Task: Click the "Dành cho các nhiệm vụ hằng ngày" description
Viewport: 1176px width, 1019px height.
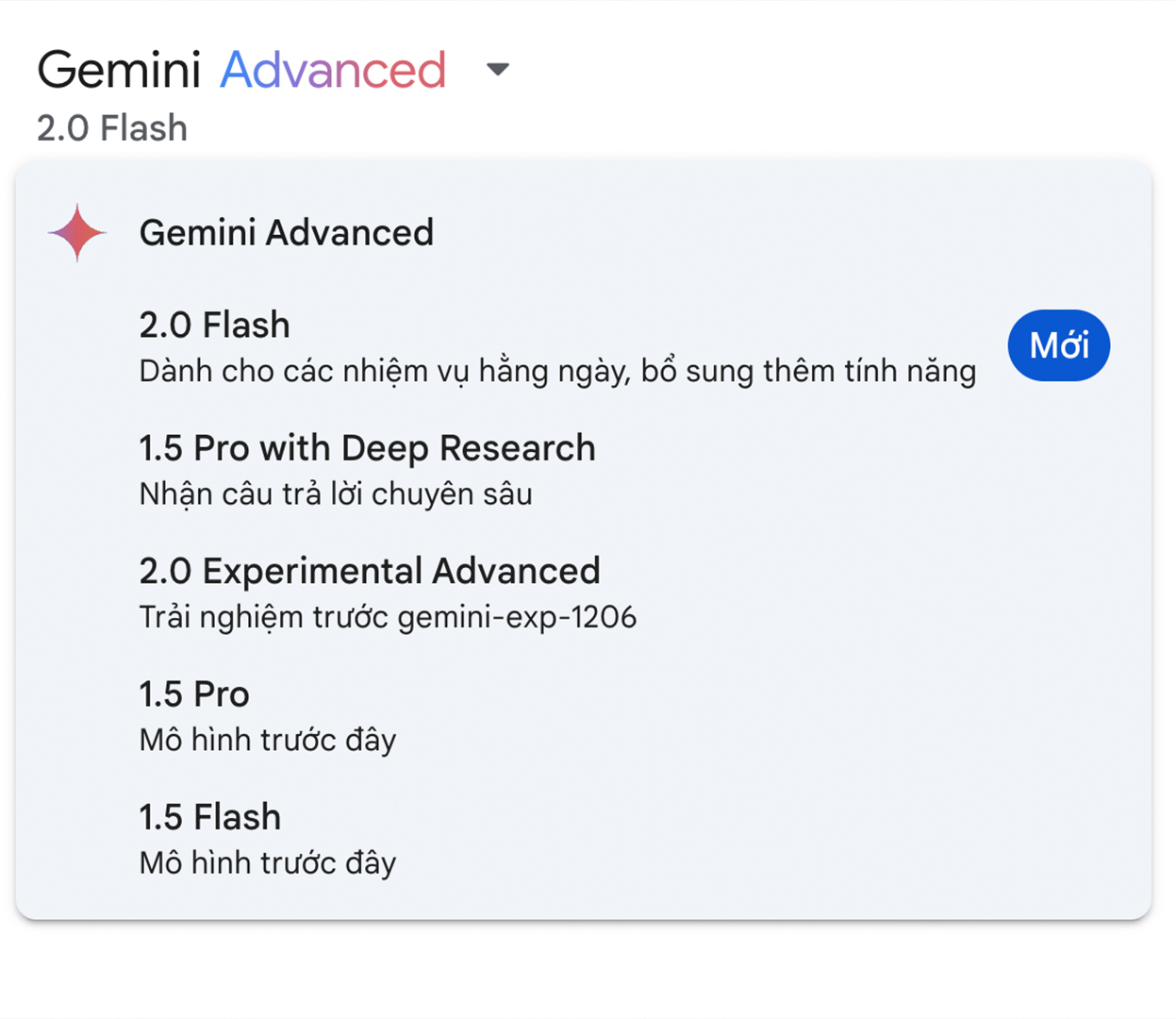Action: 385,372
